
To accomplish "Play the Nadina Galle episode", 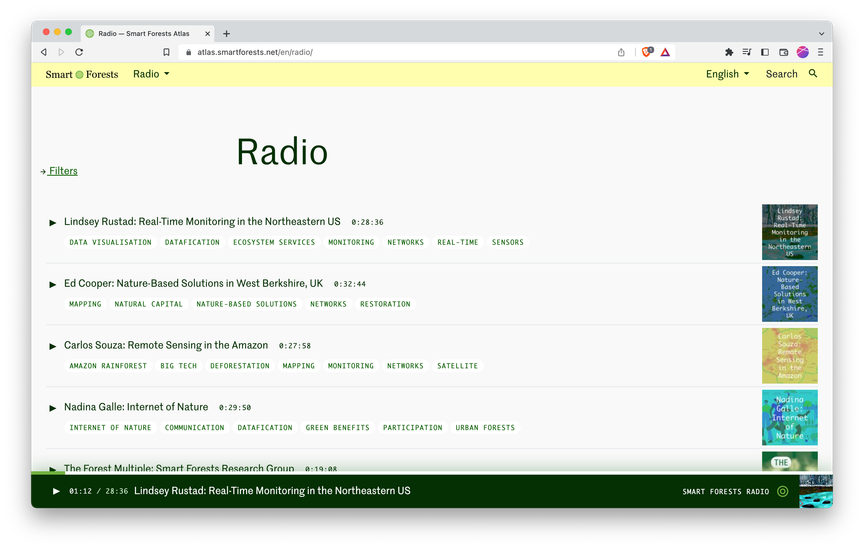I will [x=53, y=408].
